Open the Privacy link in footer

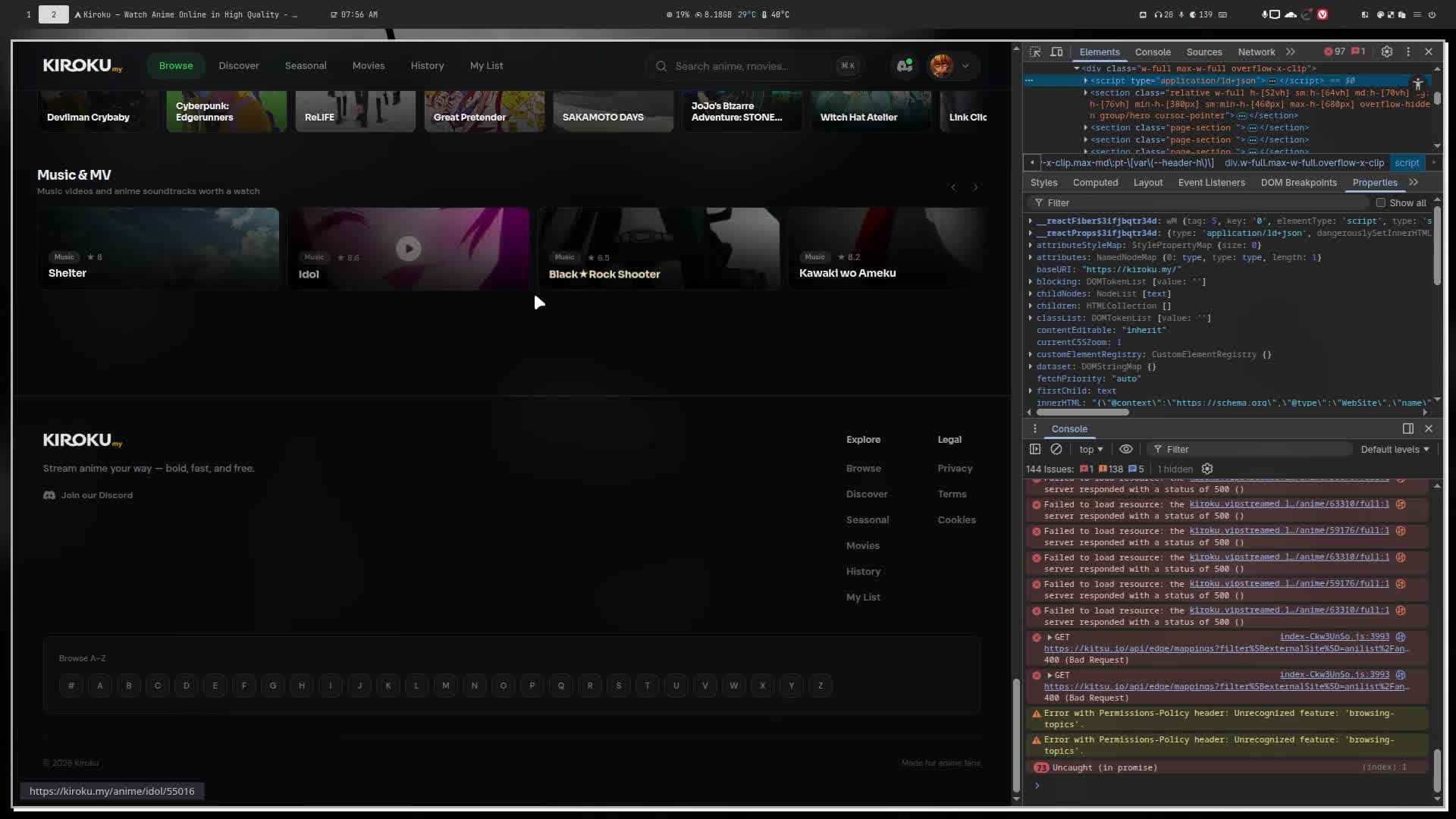coord(955,468)
